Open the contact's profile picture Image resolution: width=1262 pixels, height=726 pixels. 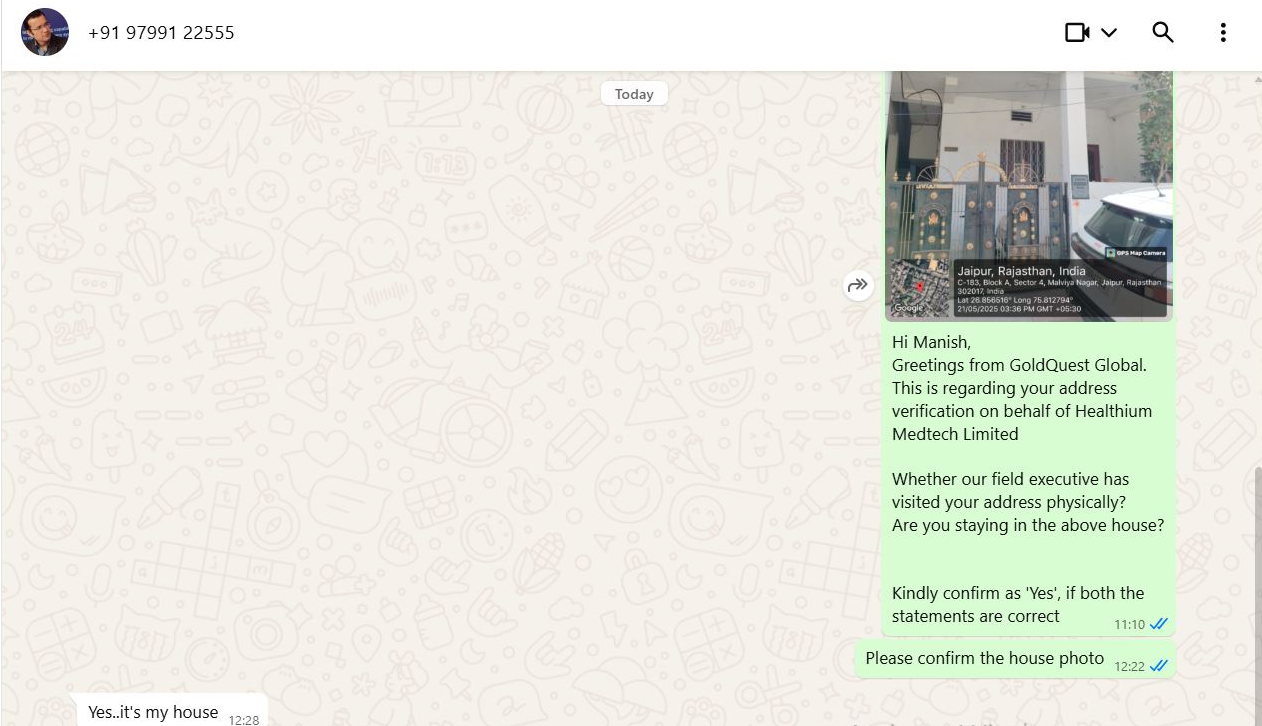(x=45, y=32)
